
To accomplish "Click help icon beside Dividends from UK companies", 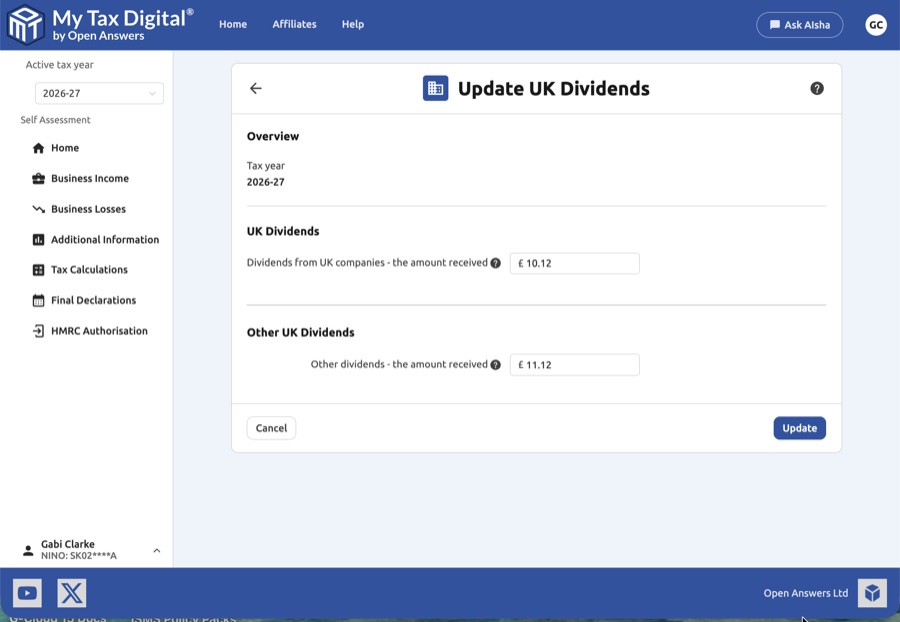I will [496, 264].
